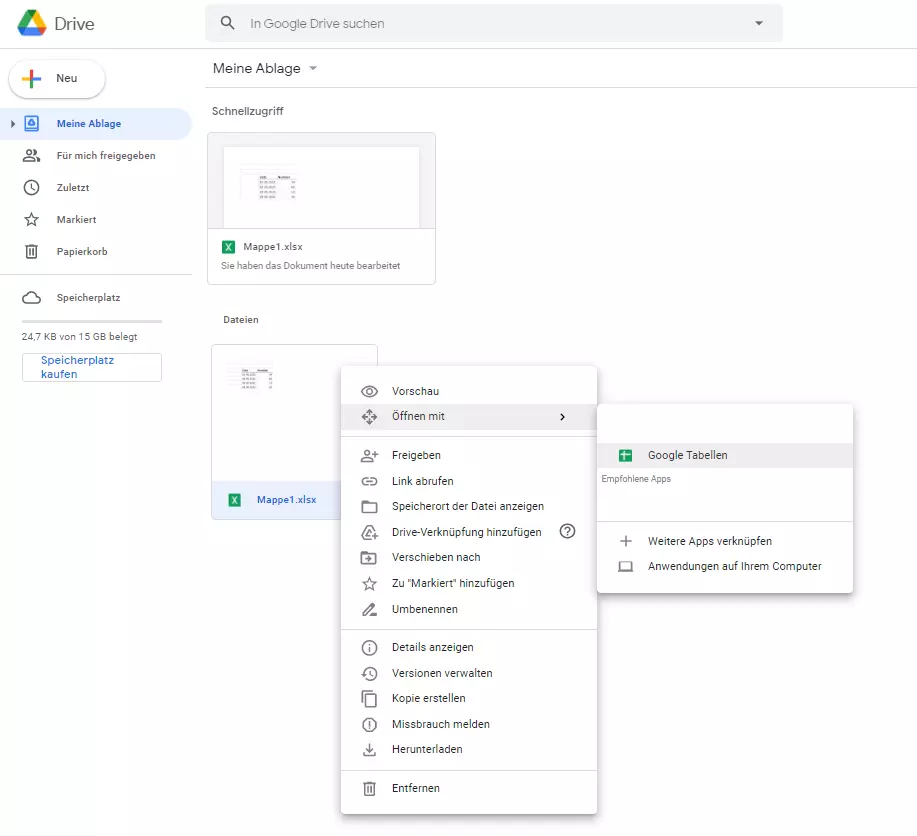Click the Versionen verwalten history icon

pyautogui.click(x=369, y=673)
